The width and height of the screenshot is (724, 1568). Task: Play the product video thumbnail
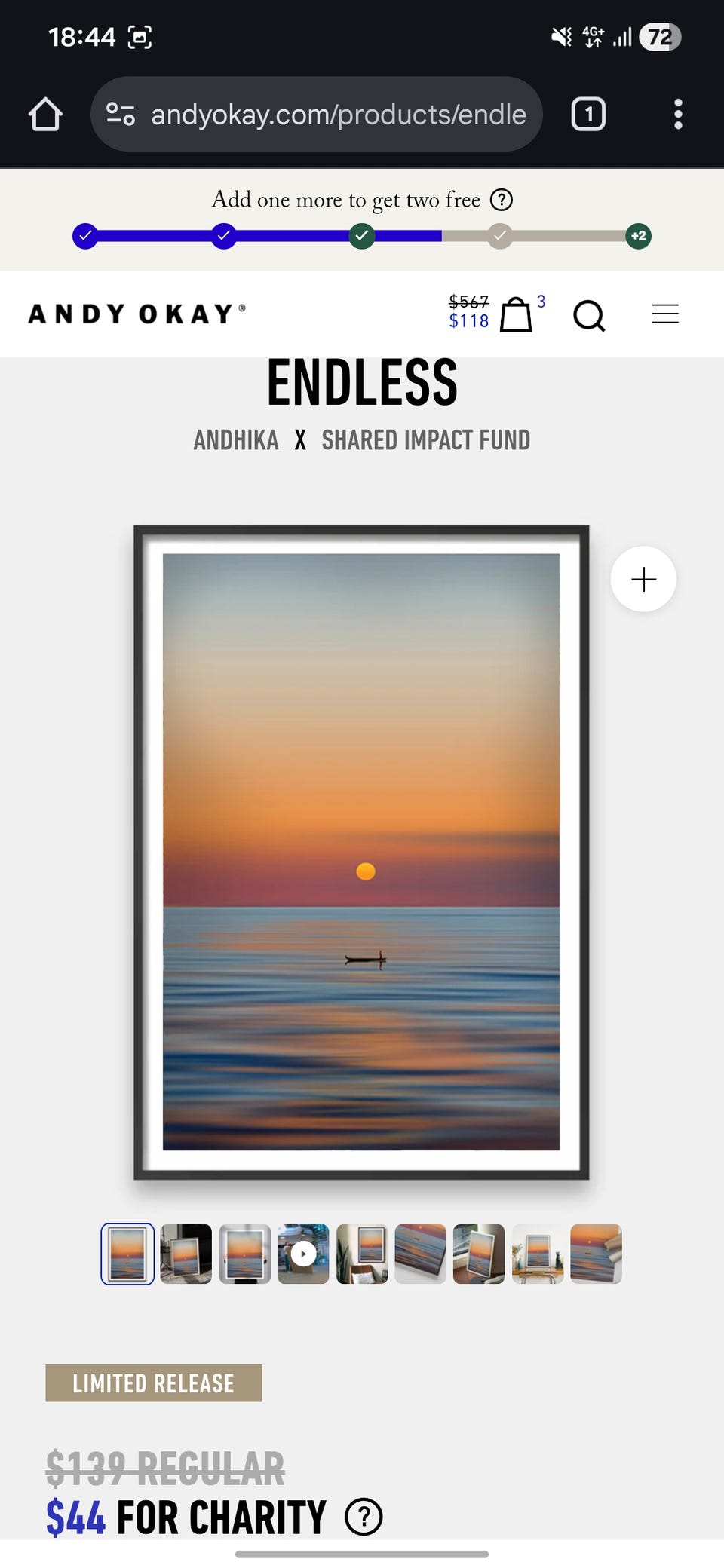[x=303, y=1254]
